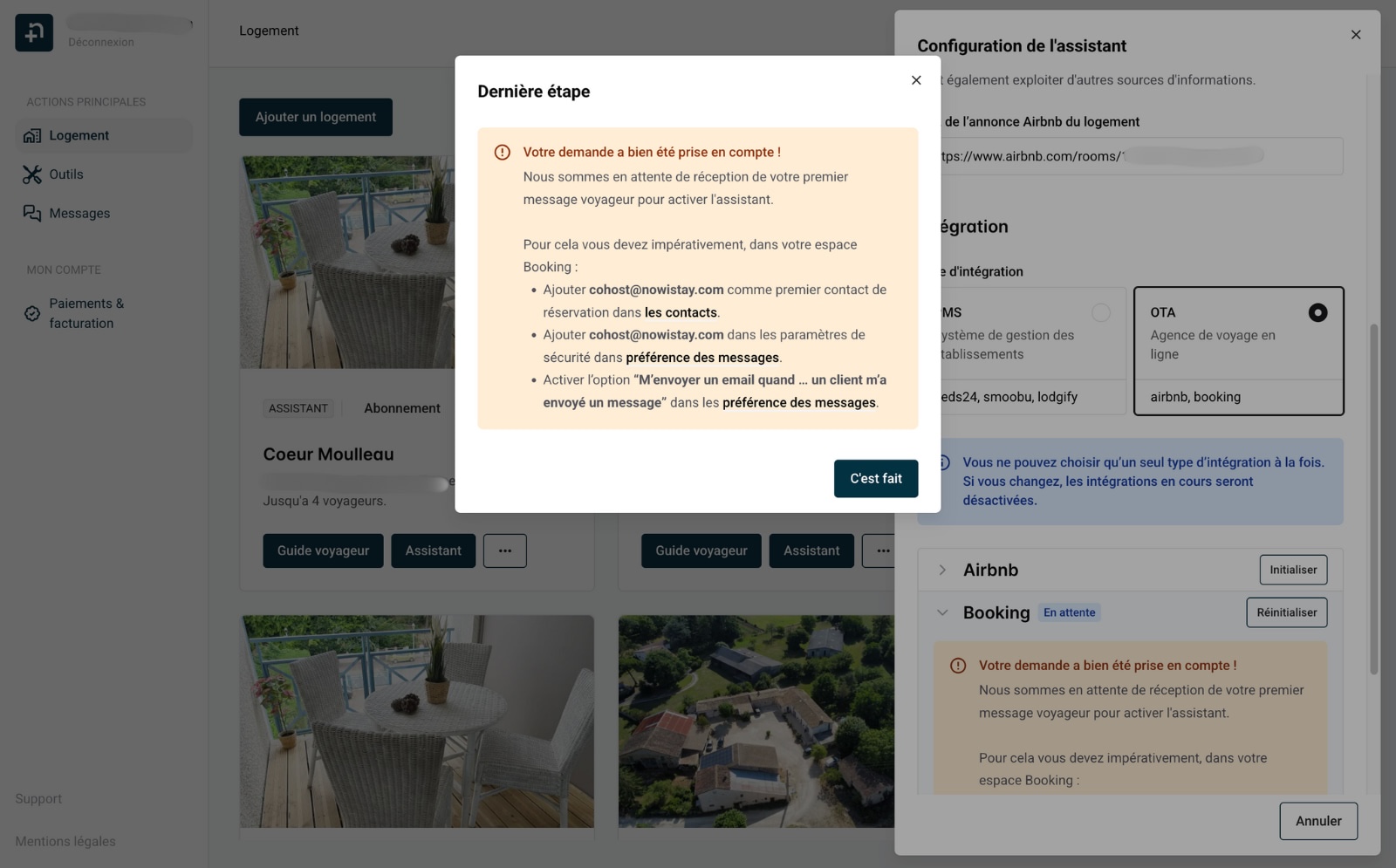This screenshot has width=1396, height=868.
Task: Click the Coeur Moulleau balcony photo thumbnail
Action: click(347, 262)
